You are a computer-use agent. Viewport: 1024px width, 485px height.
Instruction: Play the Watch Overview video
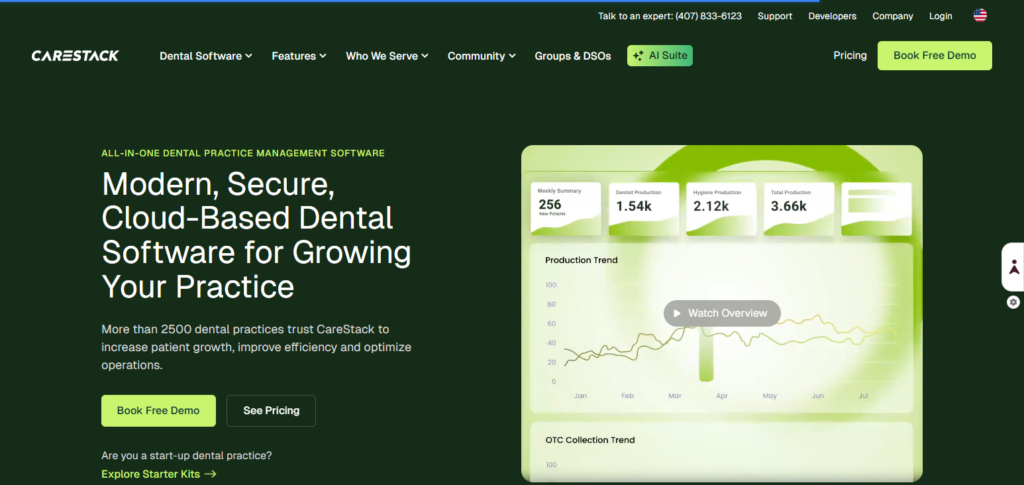point(722,313)
